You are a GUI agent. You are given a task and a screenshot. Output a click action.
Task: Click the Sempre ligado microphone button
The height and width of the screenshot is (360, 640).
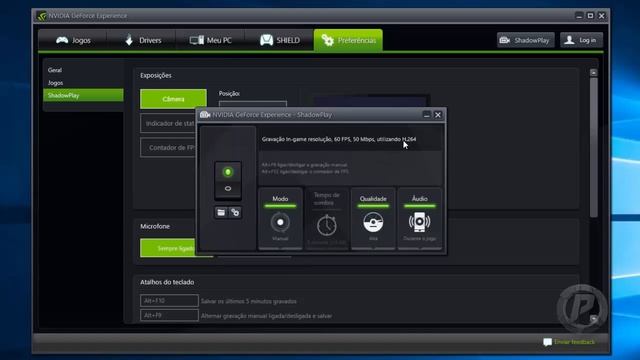coord(168,248)
